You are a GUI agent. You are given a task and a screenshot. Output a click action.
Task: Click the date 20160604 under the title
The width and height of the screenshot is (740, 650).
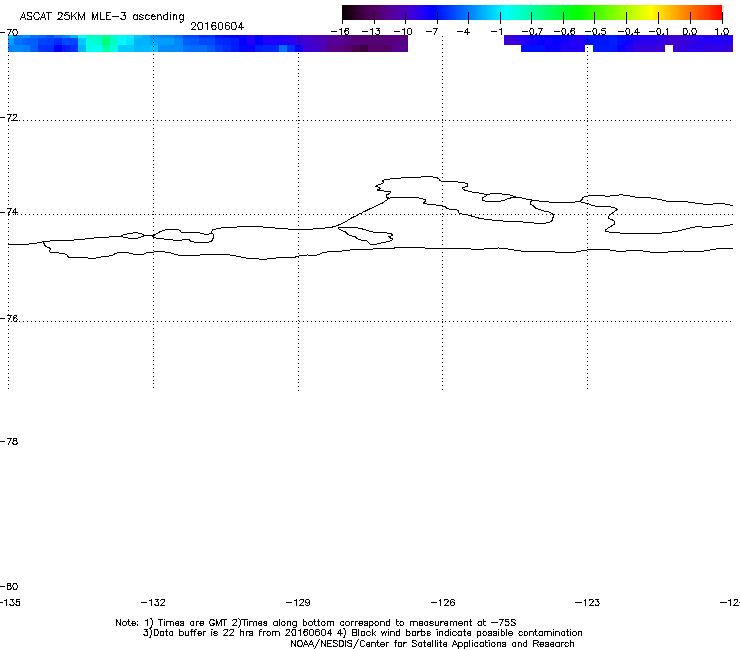pyautogui.click(x=217, y=26)
